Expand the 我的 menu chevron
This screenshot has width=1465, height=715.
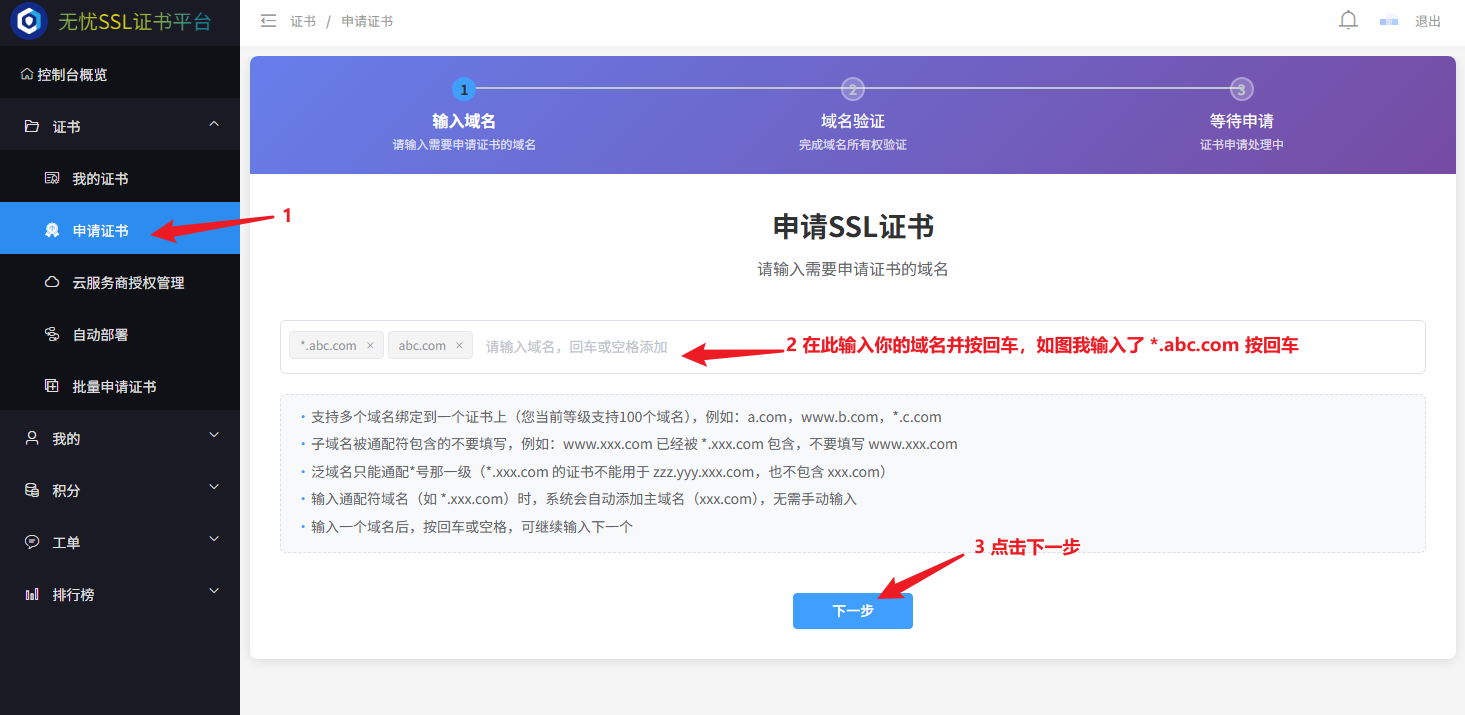click(213, 435)
